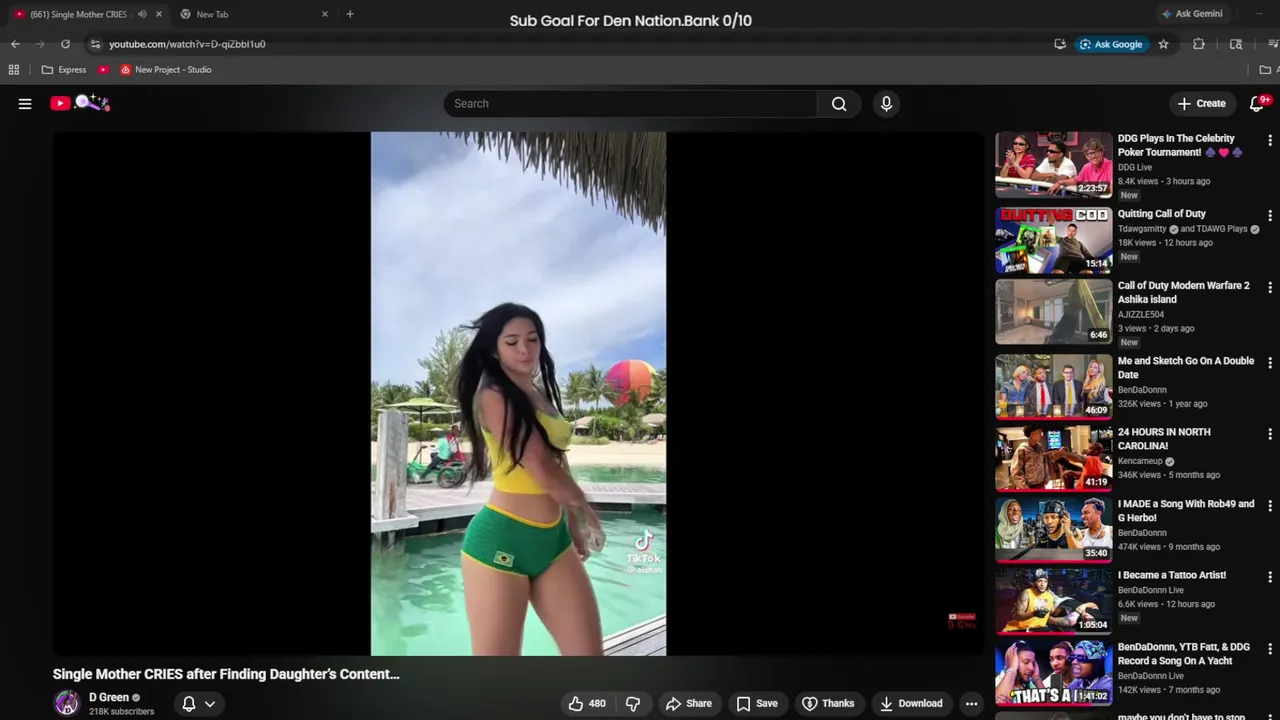Screen dimensions: 1280x720
Task: Click into the YouTube search field
Action: pos(630,103)
